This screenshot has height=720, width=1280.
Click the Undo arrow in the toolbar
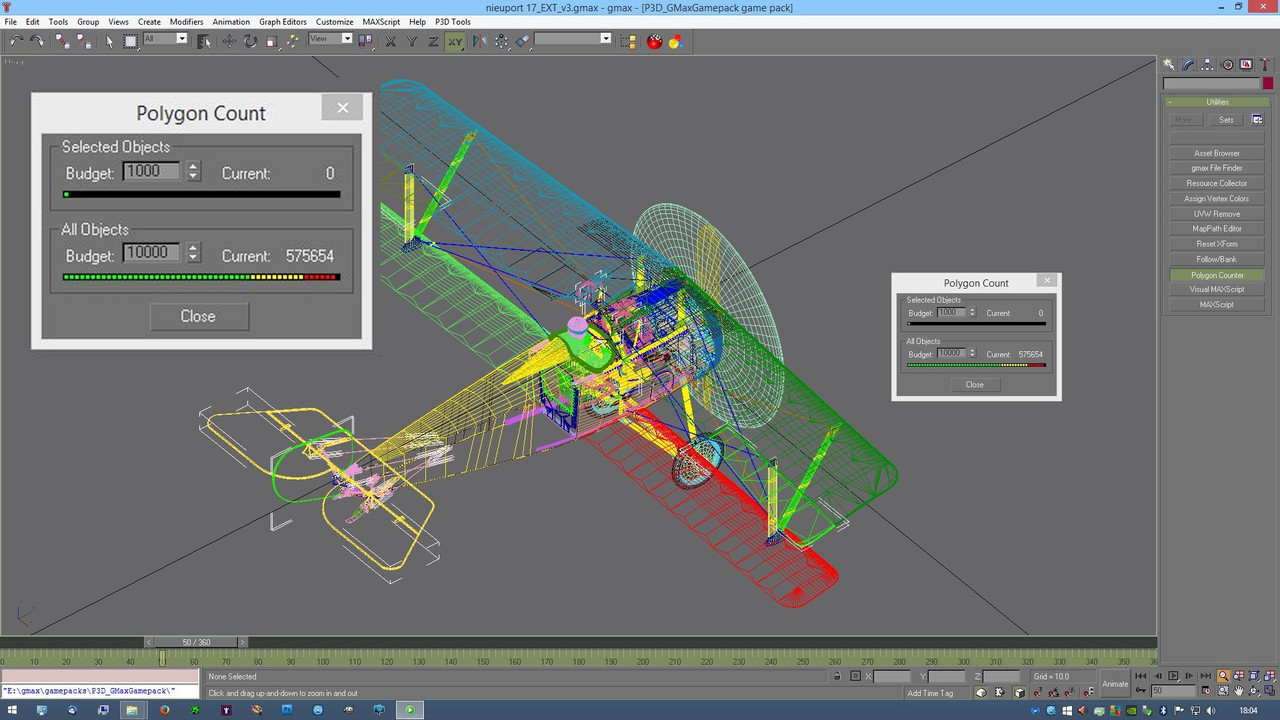point(16,41)
